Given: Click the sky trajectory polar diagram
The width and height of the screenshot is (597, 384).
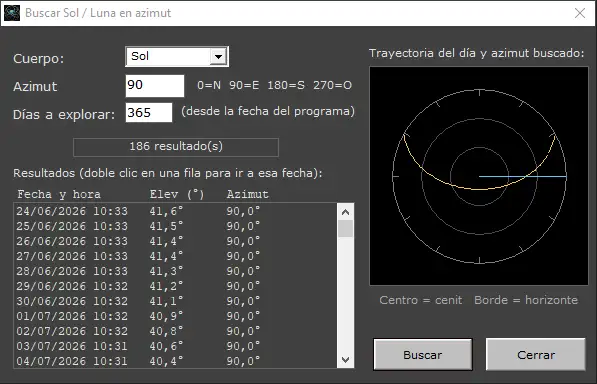Looking at the screenshot, I should pos(479,176).
